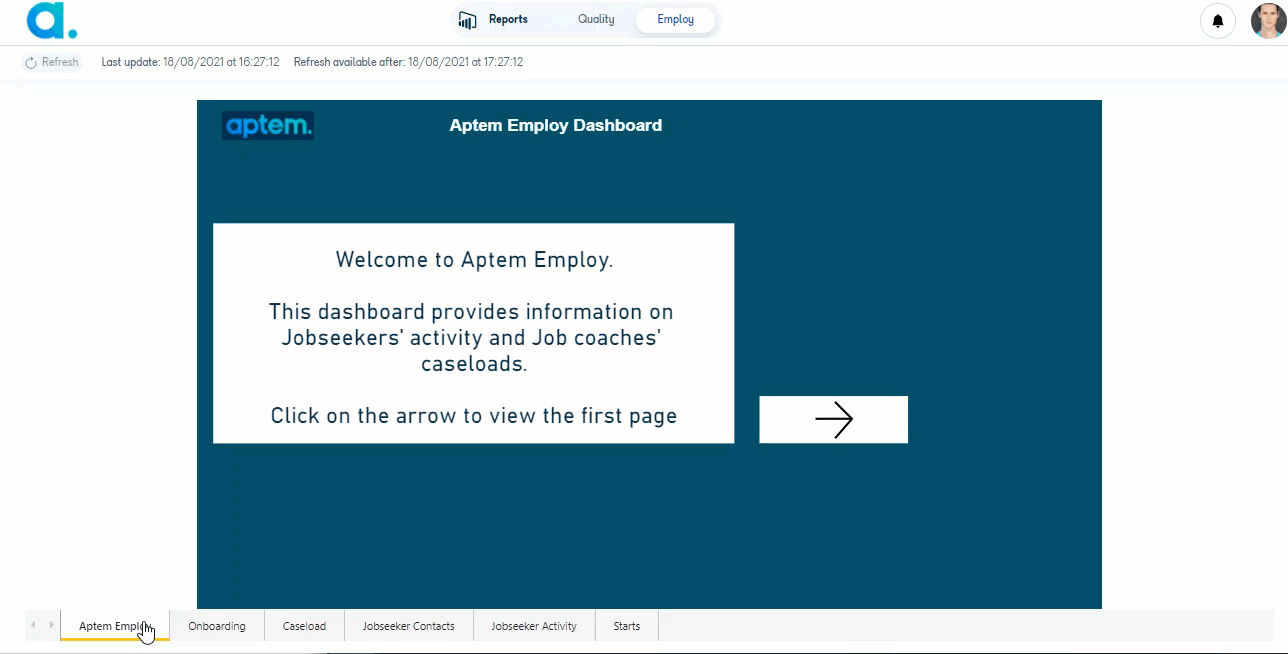Screen dimensions: 1288x654
Task: Click the 'Aptem Employ Dashboard' title
Action: (x=556, y=125)
